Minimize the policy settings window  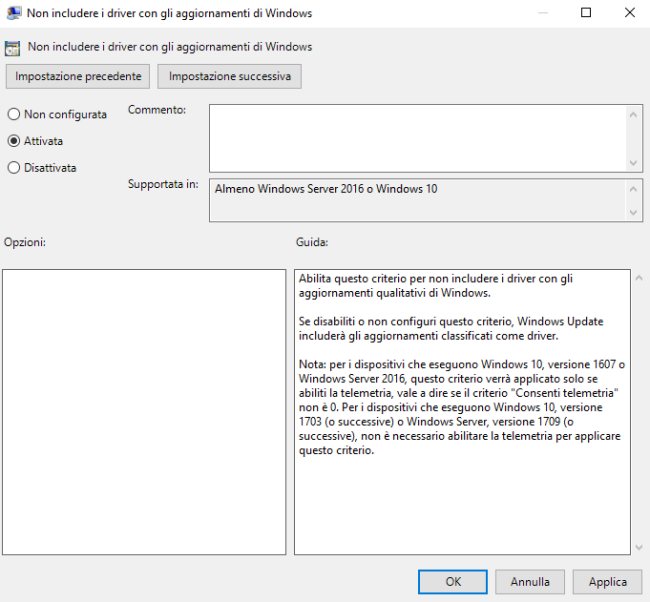click(542, 13)
